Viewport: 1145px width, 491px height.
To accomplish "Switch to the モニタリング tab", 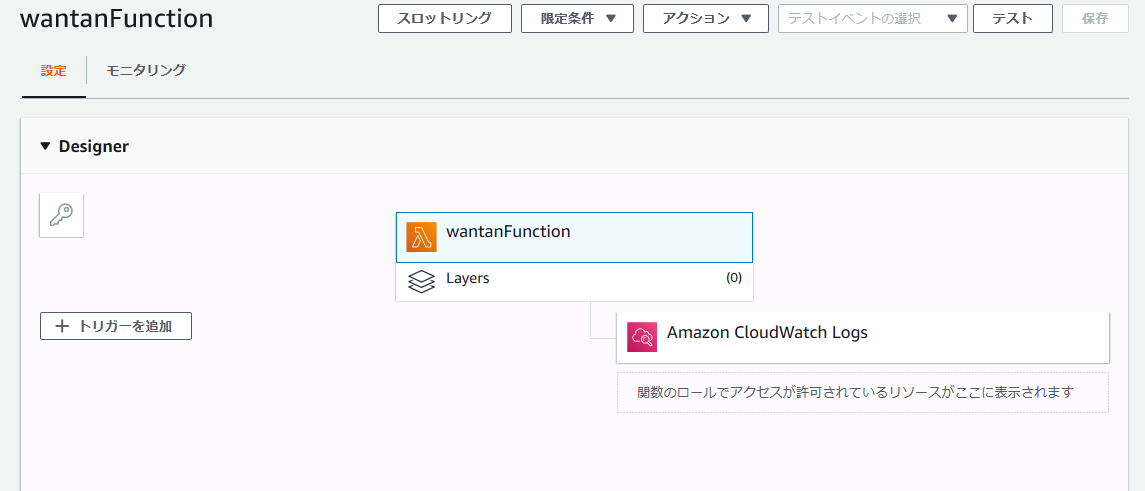I will [146, 71].
